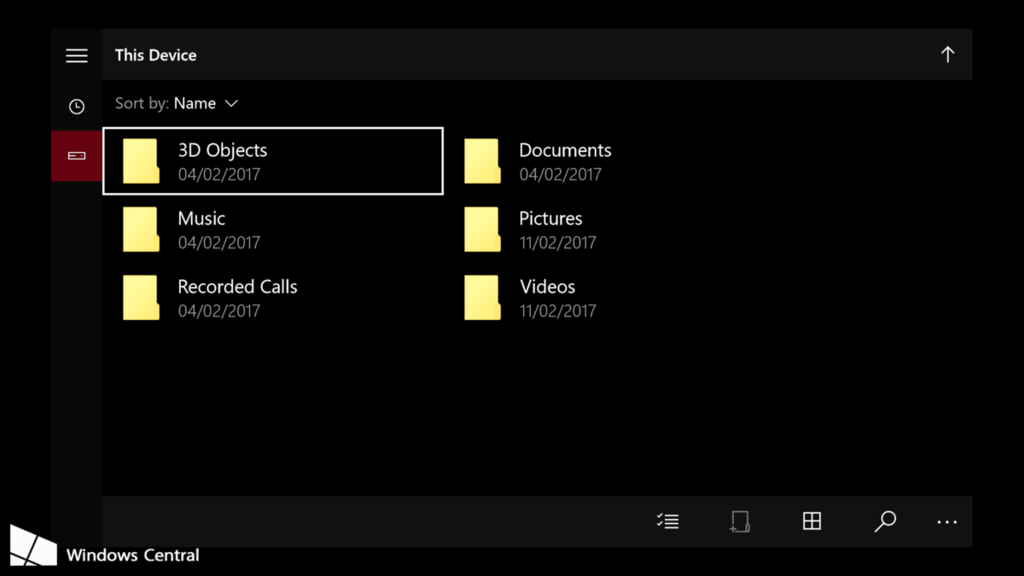1024x576 pixels.
Task: Open the More options ellipsis menu
Action: tap(946, 521)
